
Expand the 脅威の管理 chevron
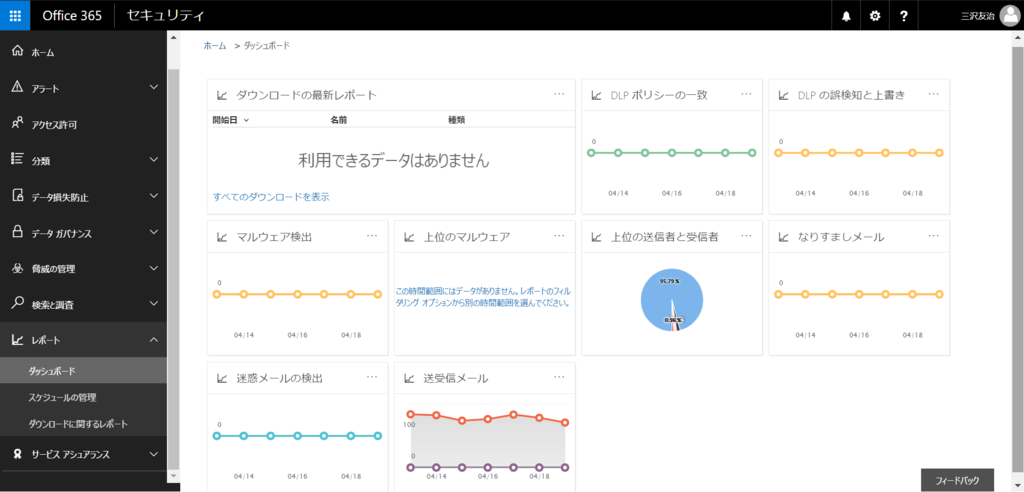pos(154,267)
